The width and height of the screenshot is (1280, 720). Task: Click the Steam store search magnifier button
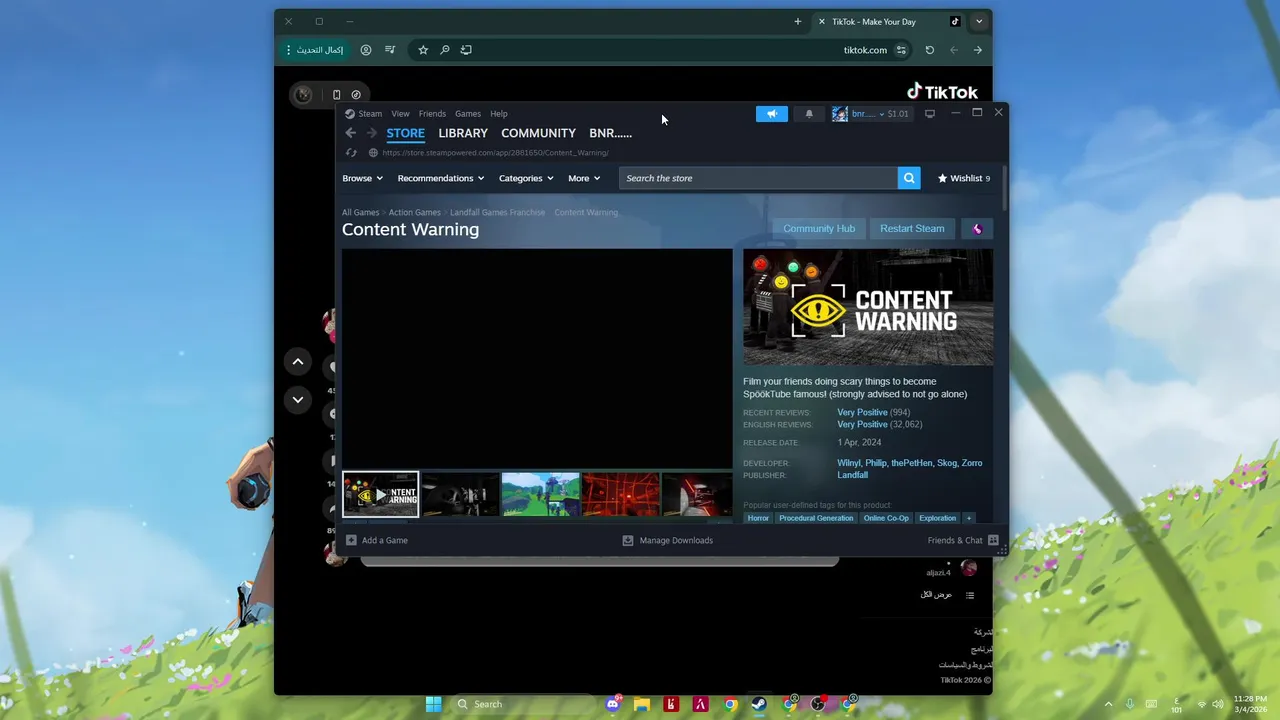[909, 178]
